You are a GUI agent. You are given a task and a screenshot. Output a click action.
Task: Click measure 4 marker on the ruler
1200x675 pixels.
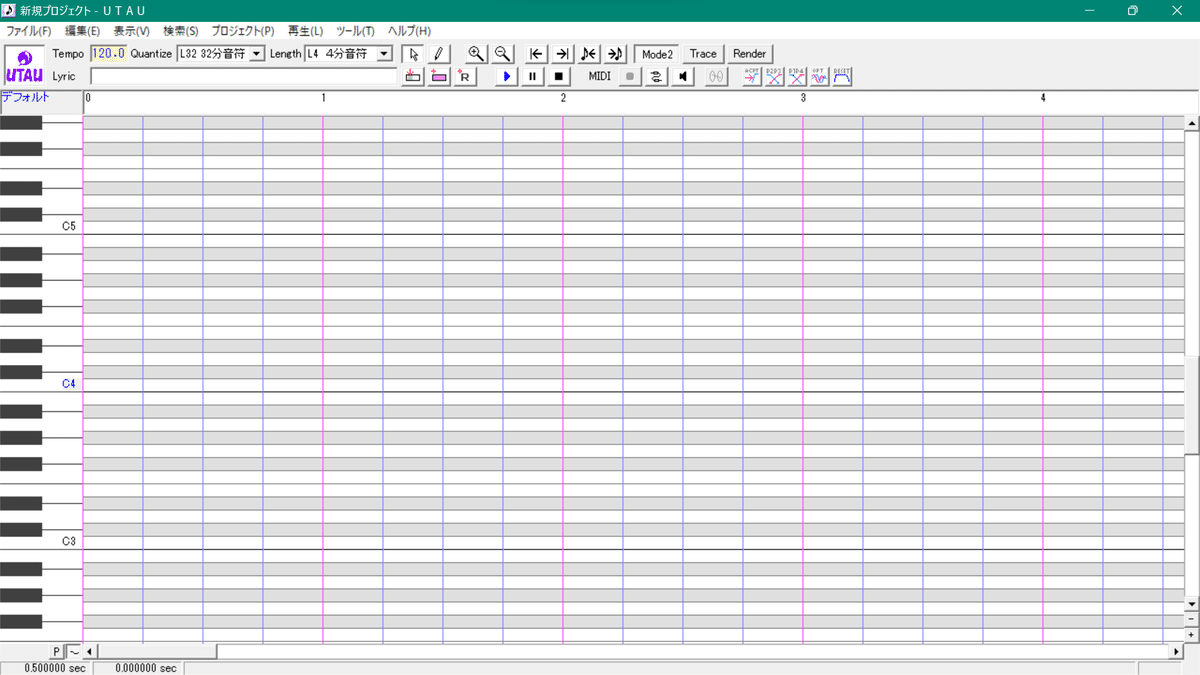[1043, 97]
